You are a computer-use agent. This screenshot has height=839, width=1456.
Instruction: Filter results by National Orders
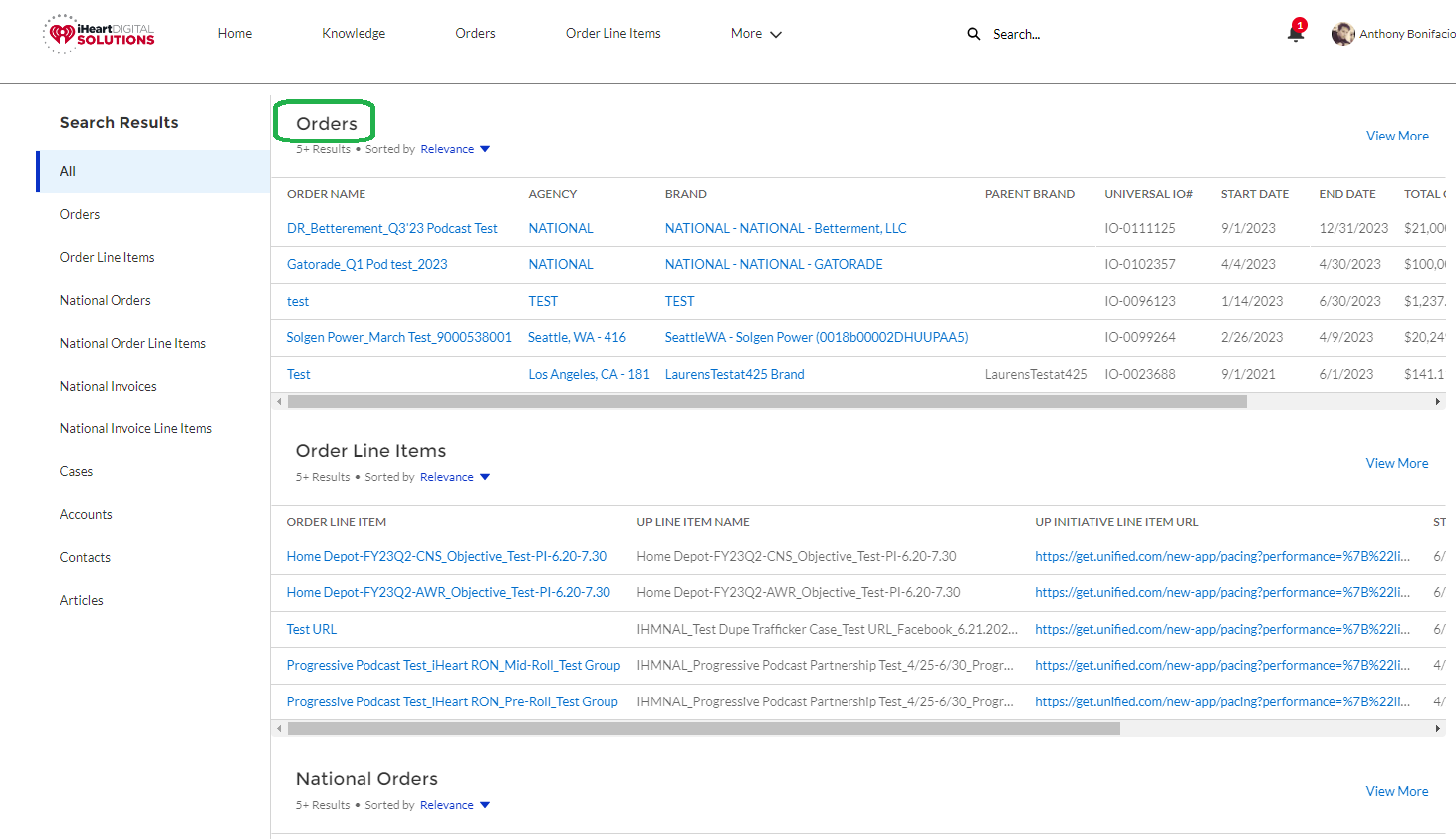[105, 300]
